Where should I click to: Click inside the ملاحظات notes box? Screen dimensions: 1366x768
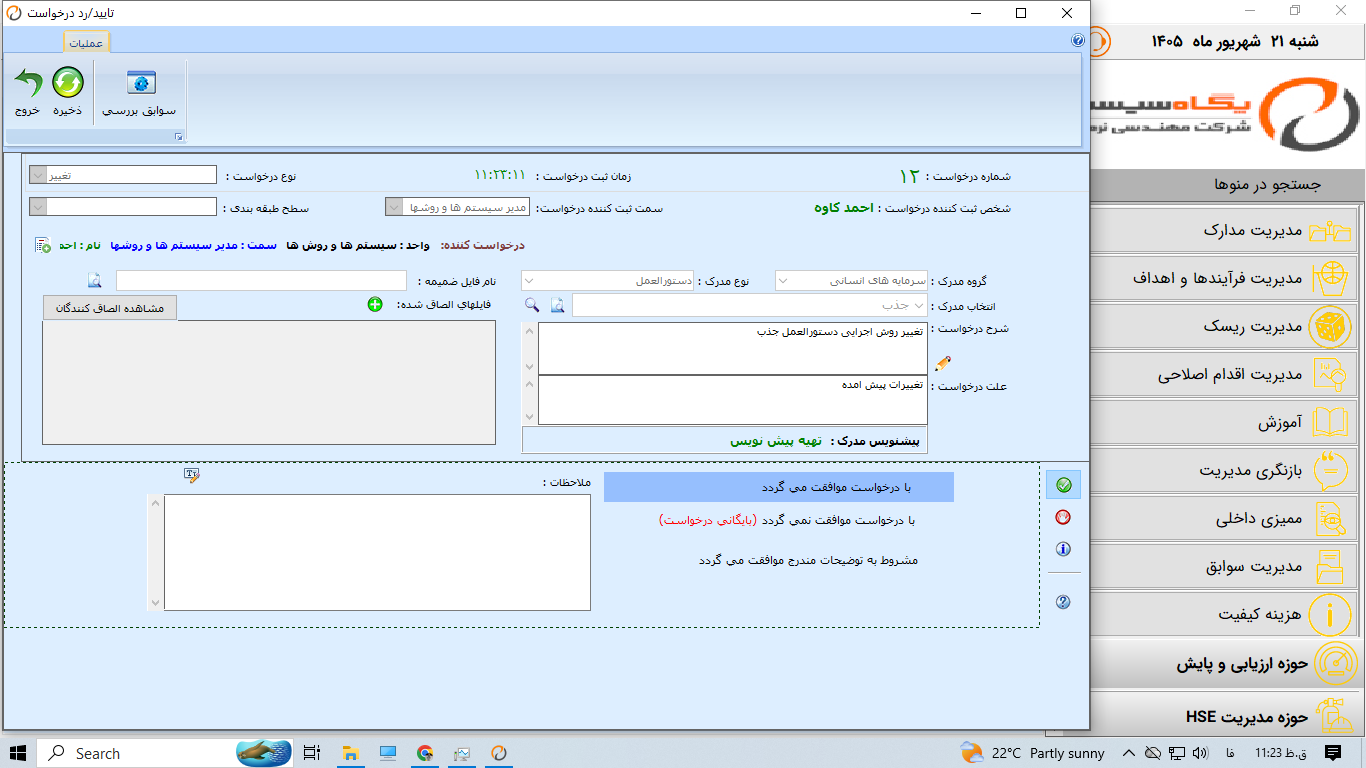377,552
